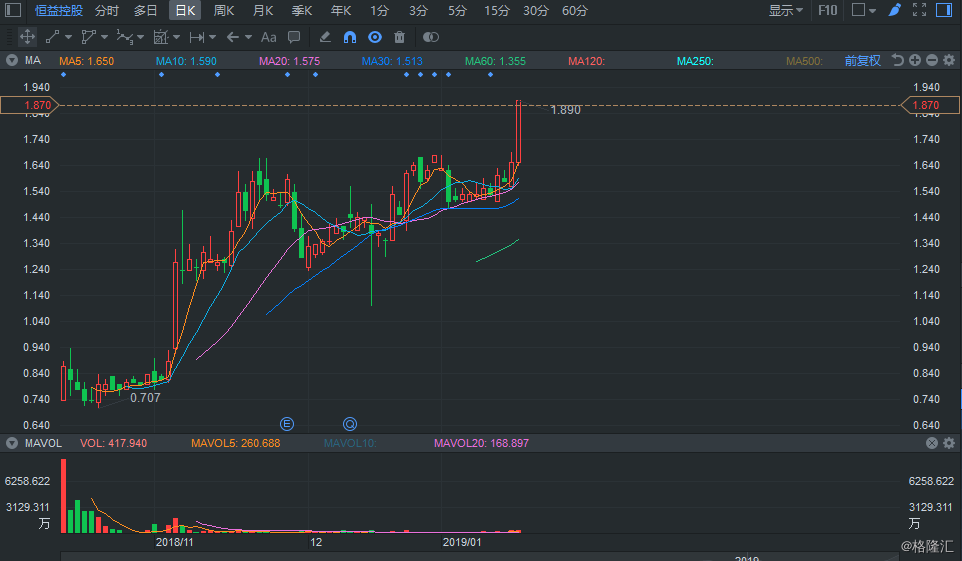Toggle drawings visibility with the eye icon

click(x=375, y=37)
